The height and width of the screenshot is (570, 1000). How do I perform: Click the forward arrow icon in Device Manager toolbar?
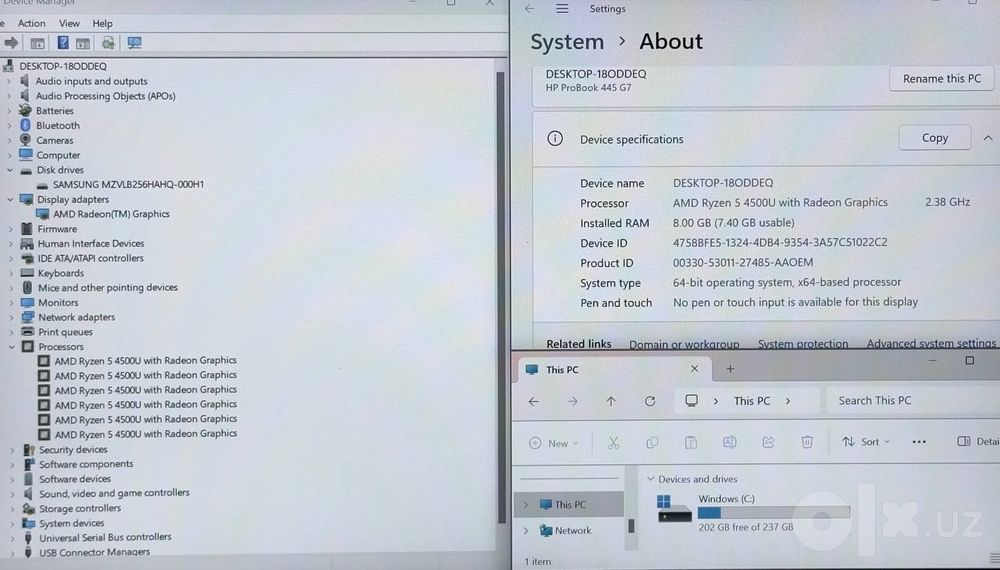click(11, 43)
